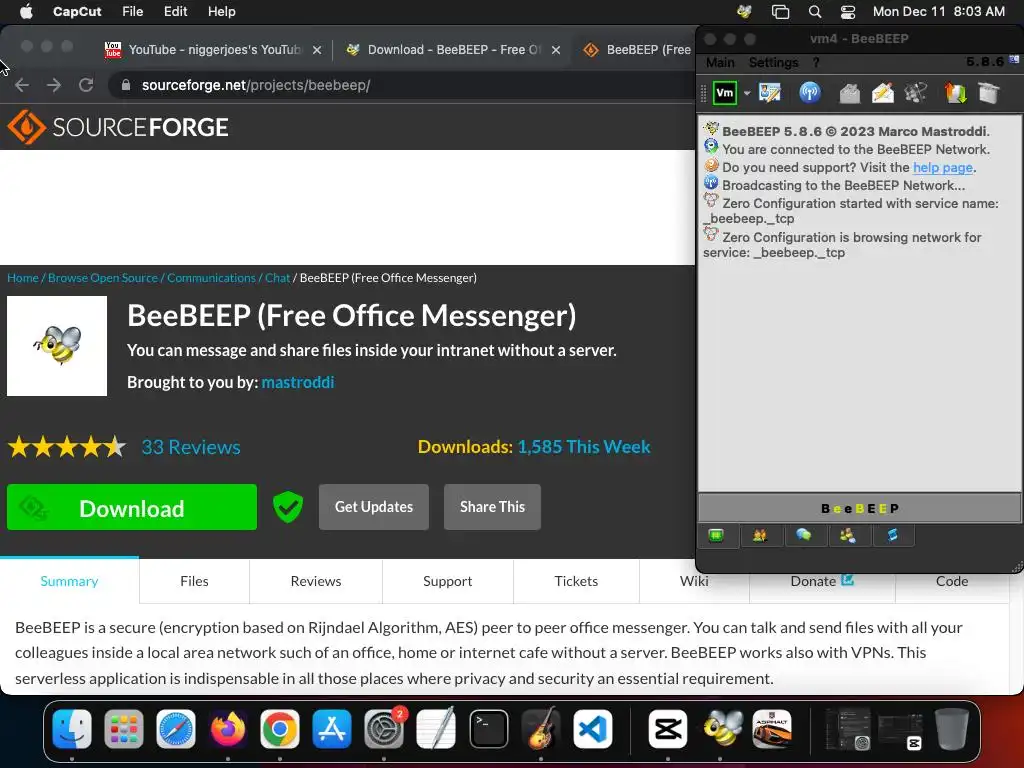Open the Edit menu in the macOS menu bar

click(x=175, y=12)
